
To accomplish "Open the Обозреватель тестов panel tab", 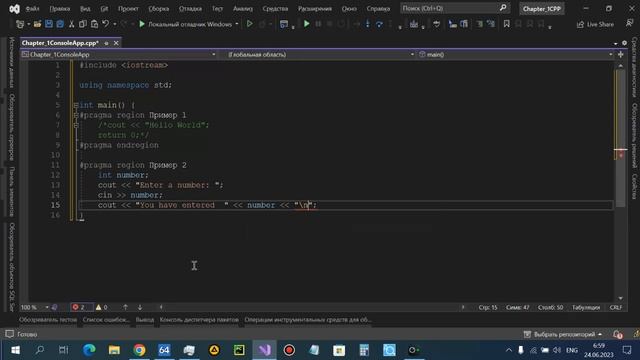I will [48, 320].
